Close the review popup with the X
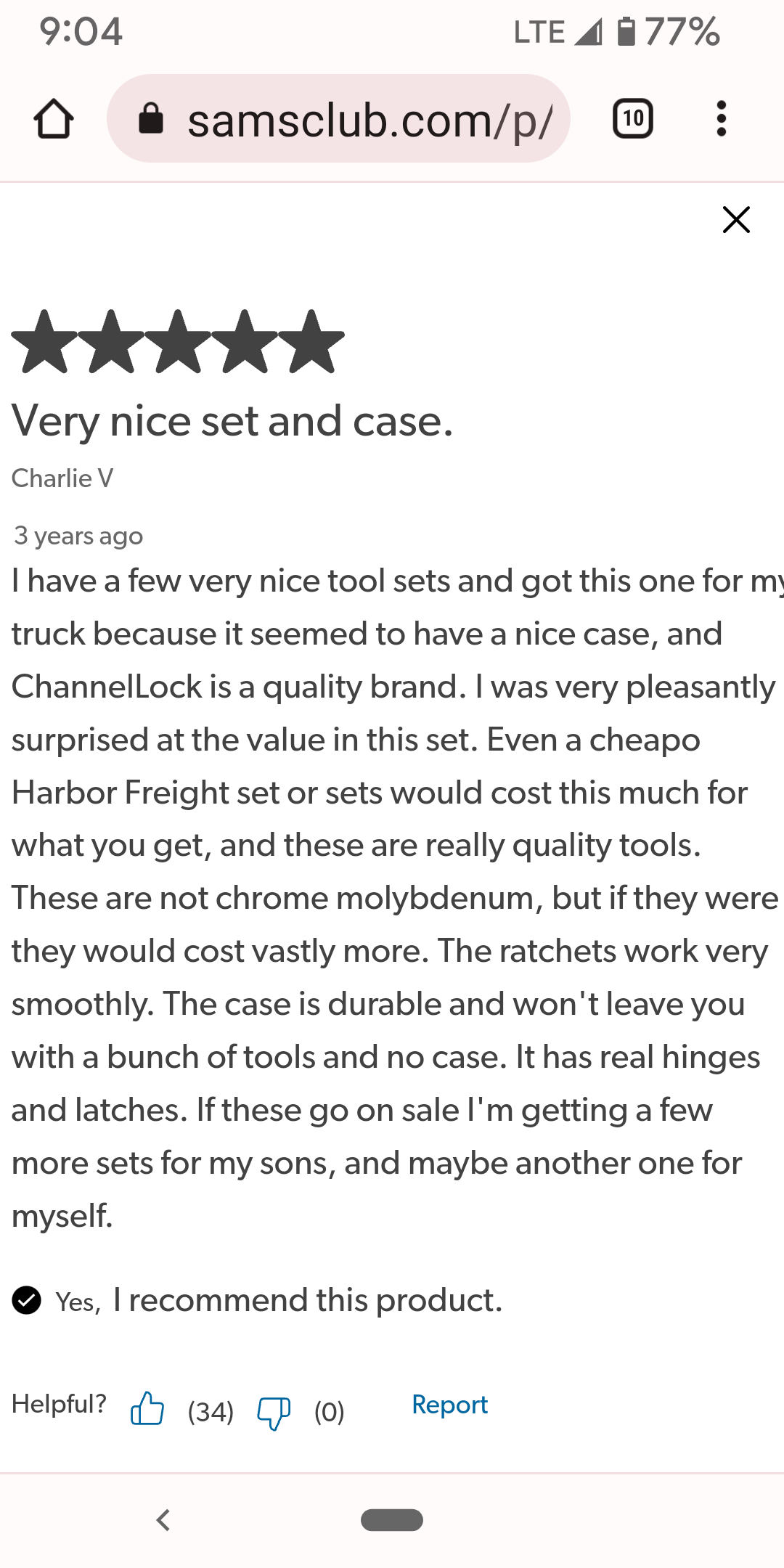The width and height of the screenshot is (784, 1568). [736, 219]
